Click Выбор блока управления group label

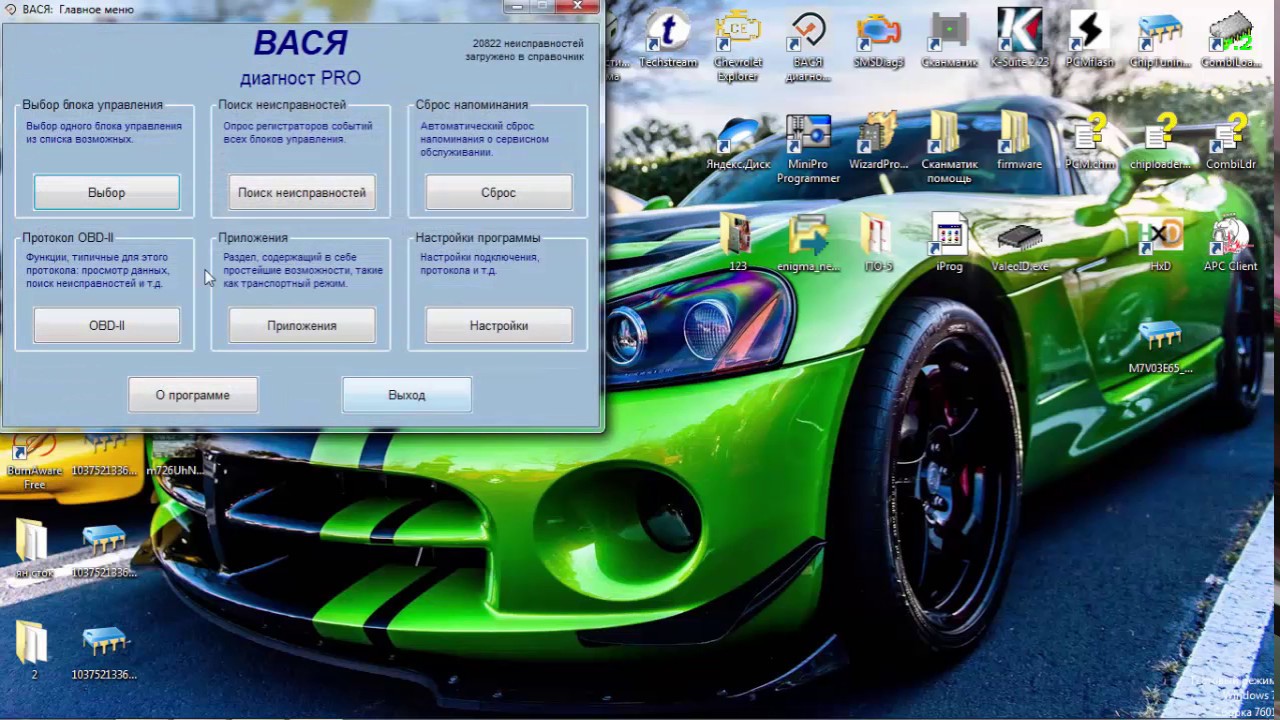coord(92,105)
